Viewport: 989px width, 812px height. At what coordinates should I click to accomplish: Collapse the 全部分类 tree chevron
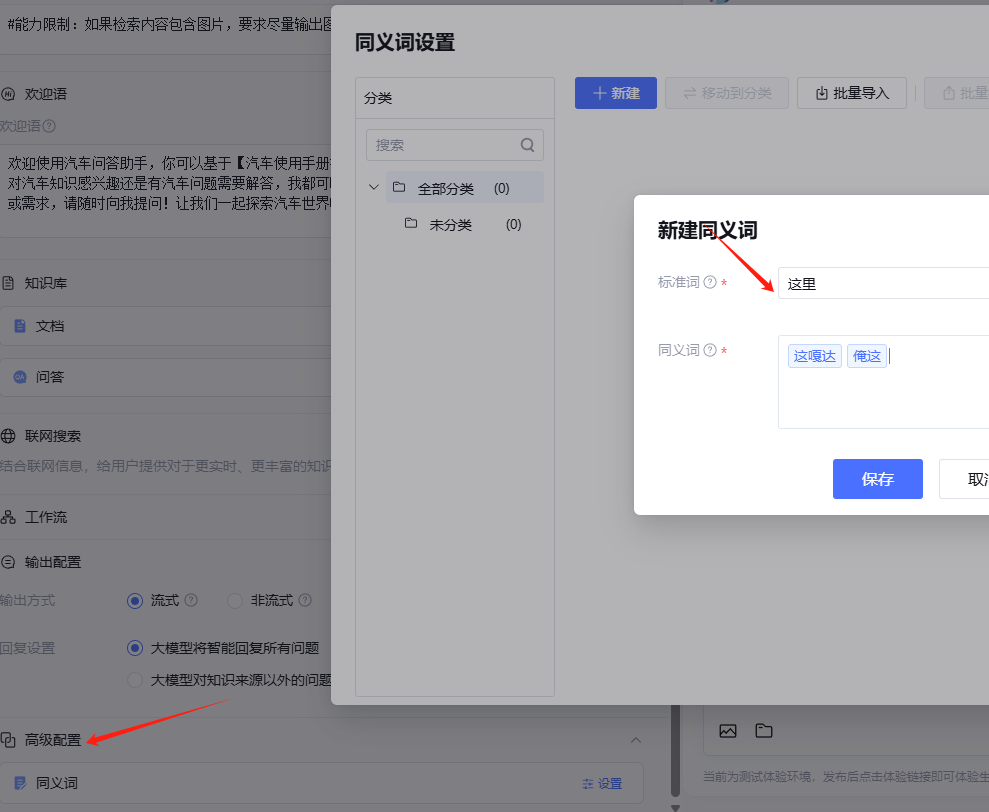click(373, 187)
